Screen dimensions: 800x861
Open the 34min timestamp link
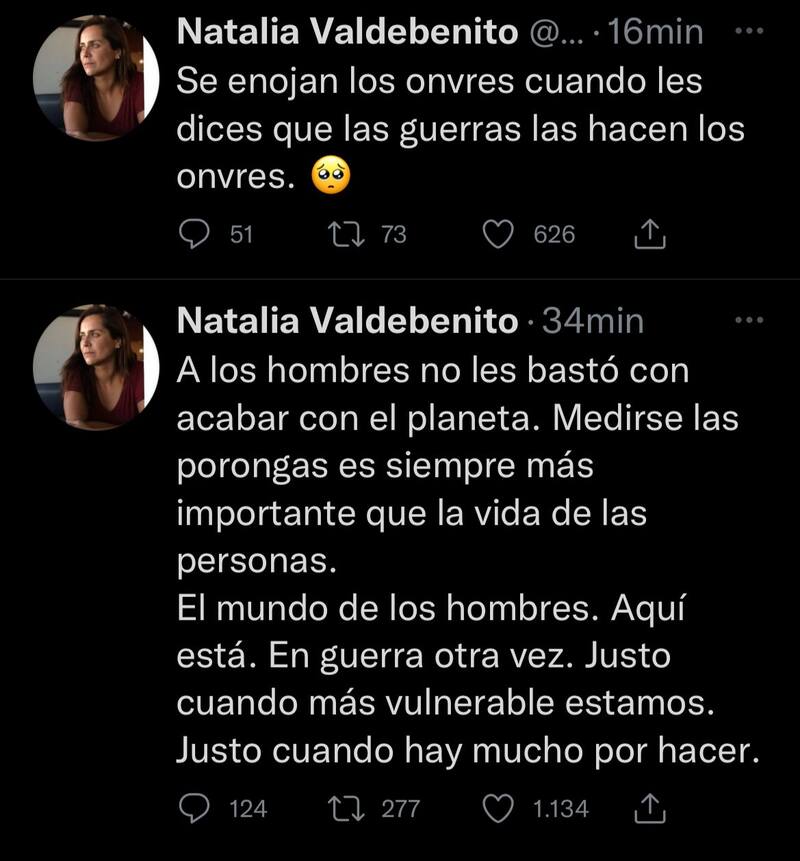click(x=592, y=321)
